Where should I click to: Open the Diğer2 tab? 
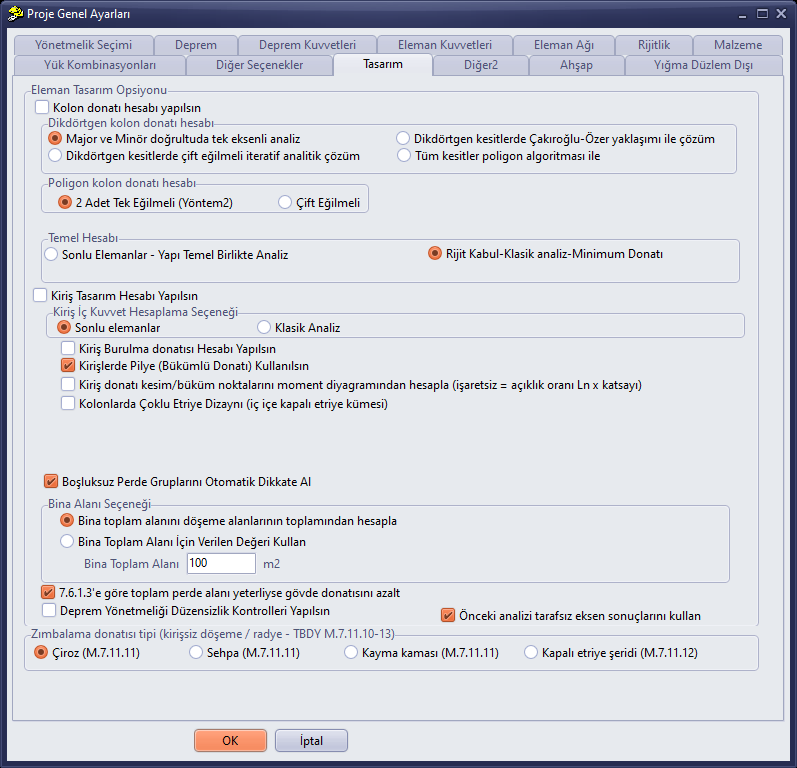[x=481, y=65]
